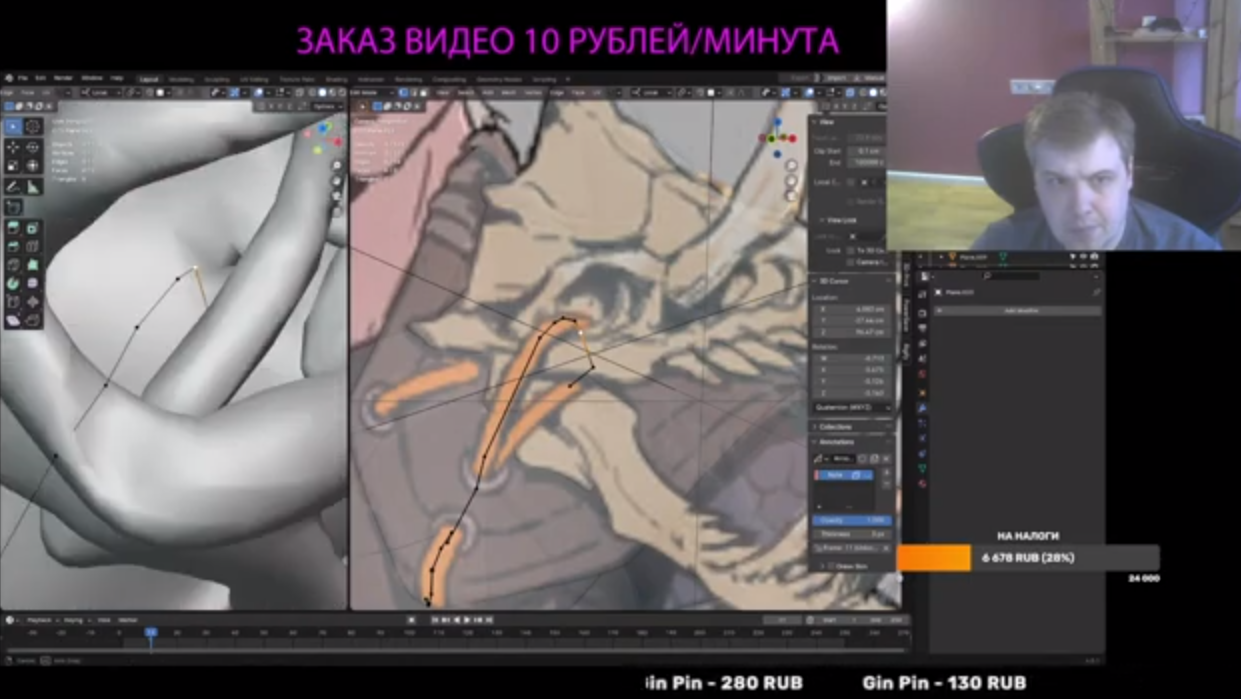1241x699 pixels.
Task: Select the Knife tool
Action: click(13, 265)
